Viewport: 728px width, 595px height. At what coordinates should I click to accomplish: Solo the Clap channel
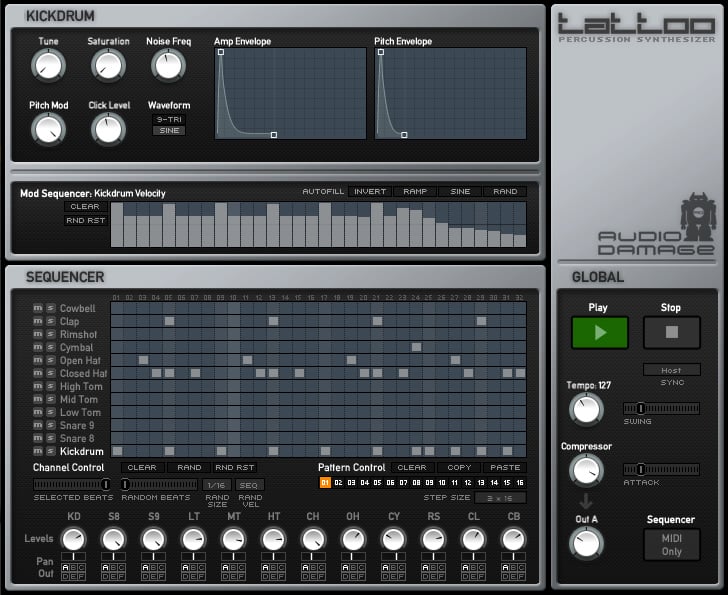(x=49, y=322)
